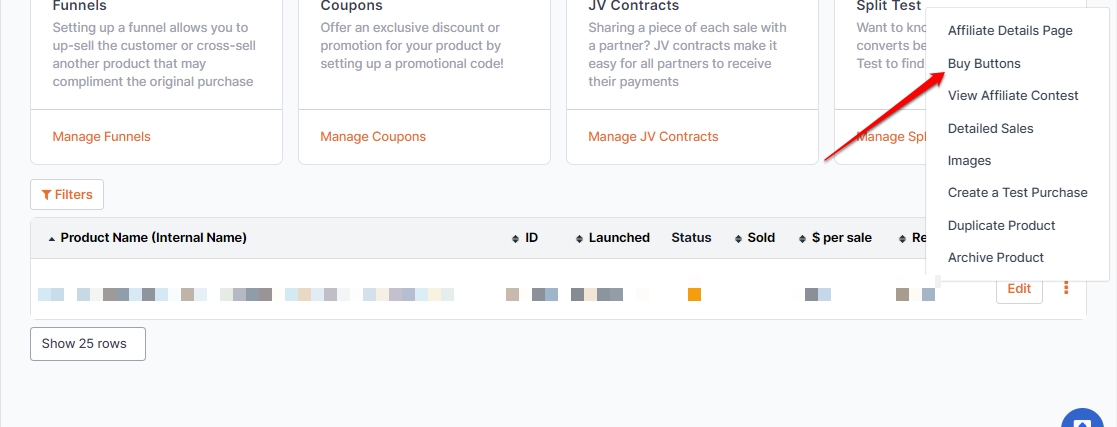
Task: Open the Show 25 rows selector
Action: [88, 344]
